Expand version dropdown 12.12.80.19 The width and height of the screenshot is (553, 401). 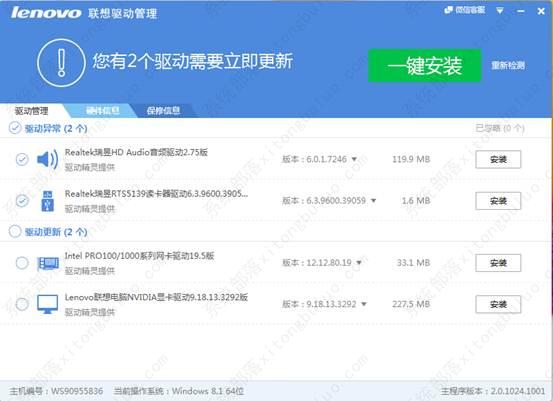pos(359,263)
